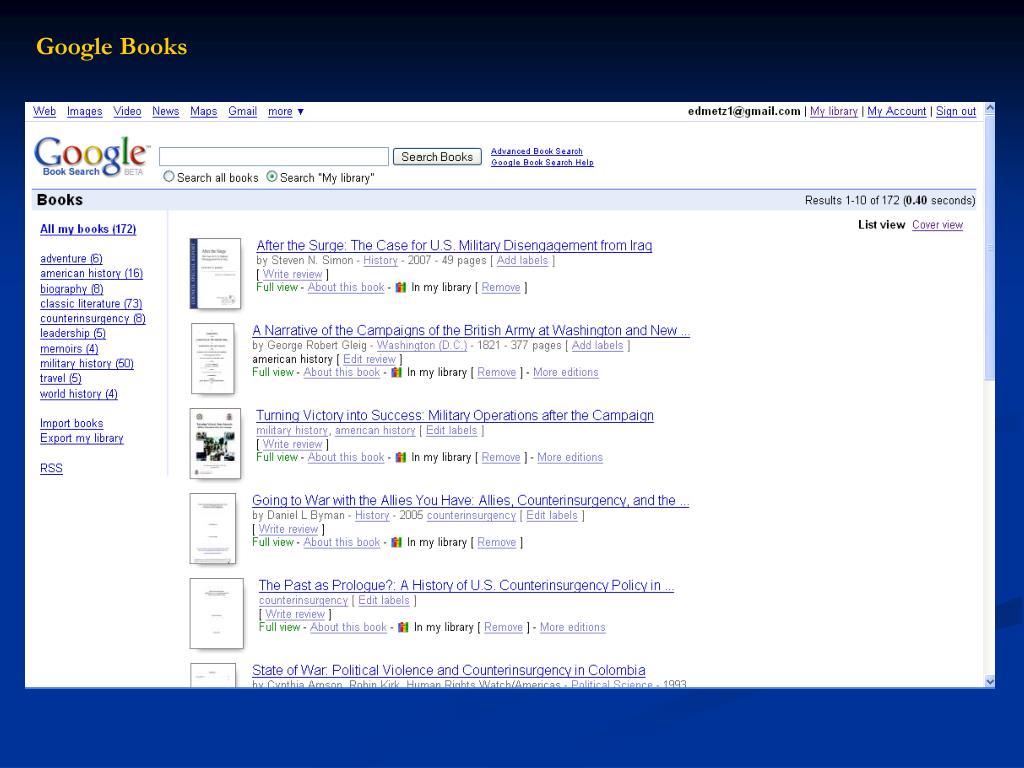Filter by the travel (5) label

pyautogui.click(x=61, y=379)
